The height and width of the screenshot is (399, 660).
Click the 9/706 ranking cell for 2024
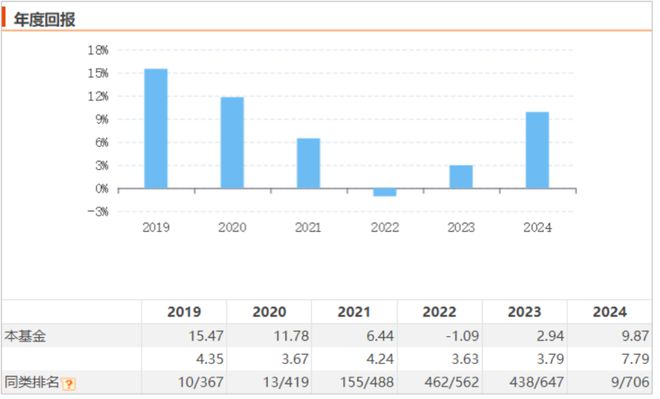[630, 382]
